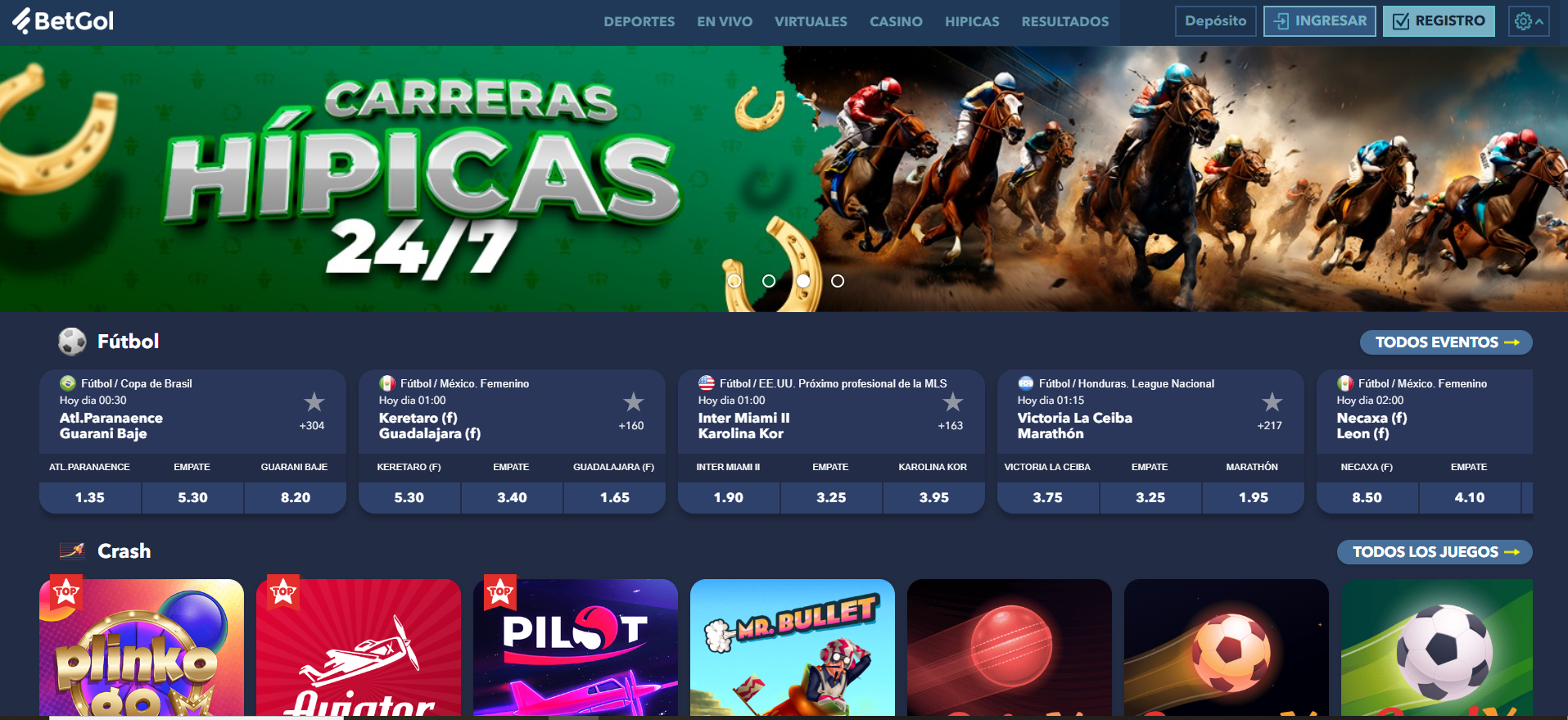The height and width of the screenshot is (720, 1568).
Task: Click the BetGol logo
Action: pos(63,20)
